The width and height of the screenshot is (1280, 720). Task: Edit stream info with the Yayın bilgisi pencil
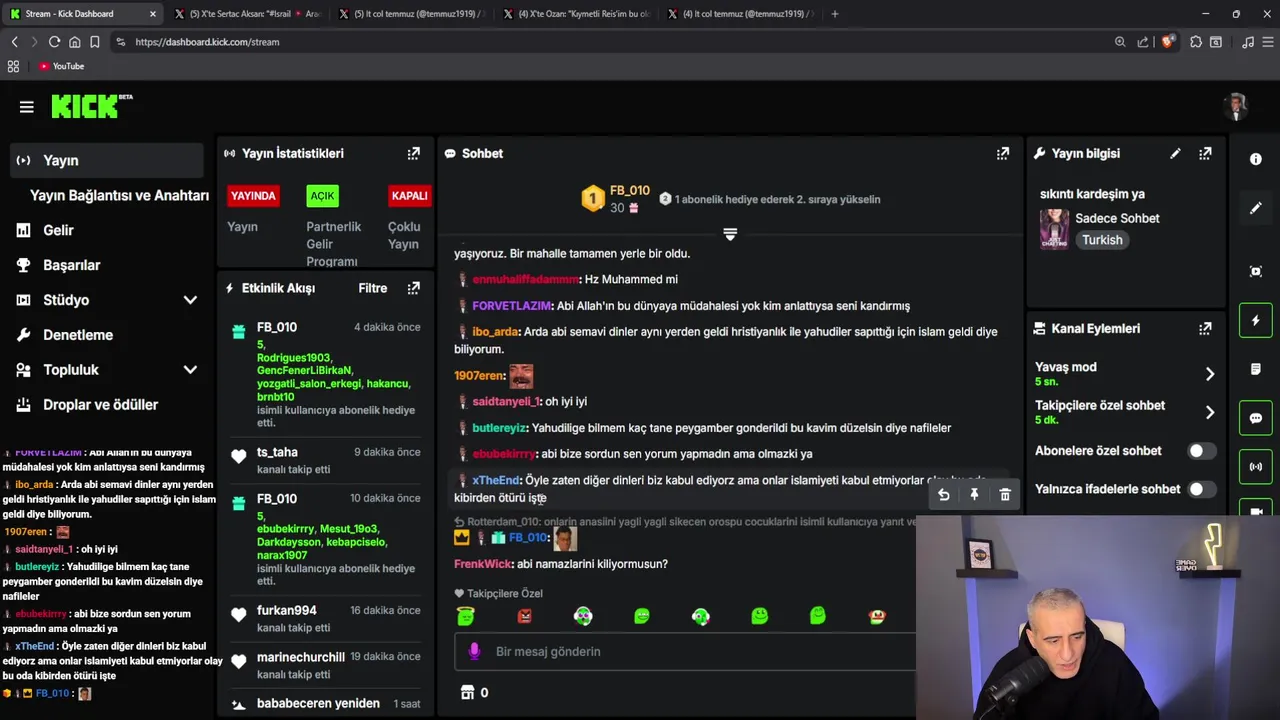pyautogui.click(x=1175, y=153)
